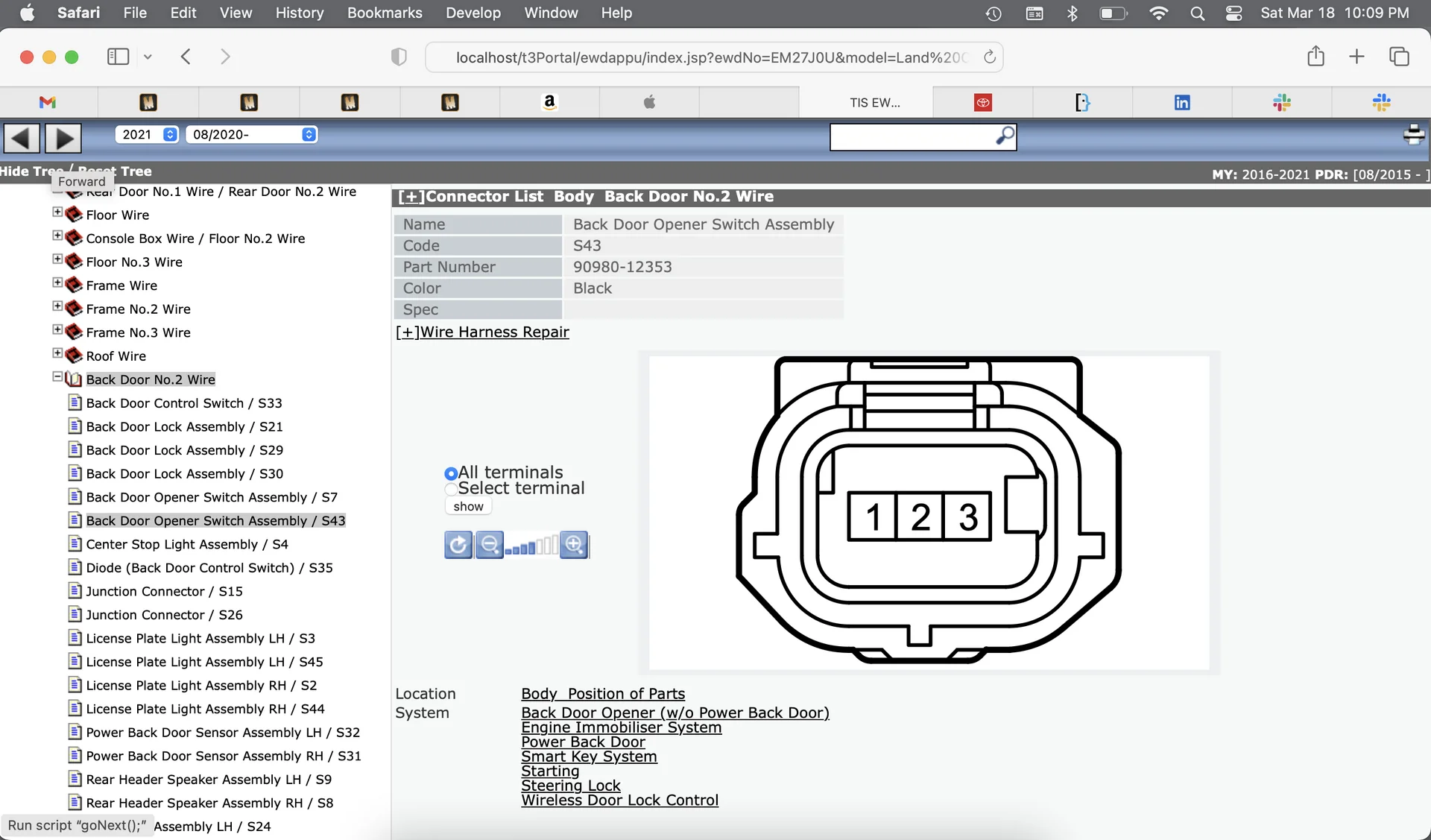Image resolution: width=1431 pixels, height=840 pixels.
Task: Click Safari share icon
Action: click(x=1315, y=57)
